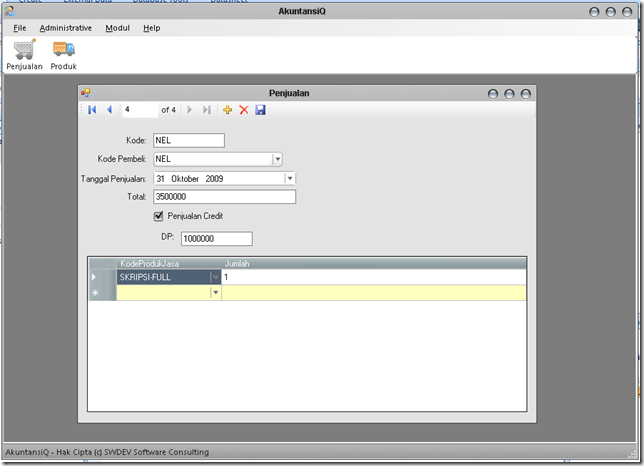Open the Tanggal Penjualan date picker arrow
The width and height of the screenshot is (644, 466).
[x=290, y=179]
